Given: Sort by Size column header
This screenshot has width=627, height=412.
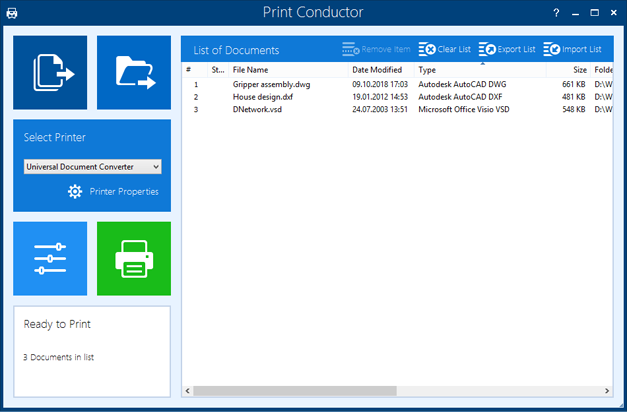Looking at the screenshot, I should point(569,70).
